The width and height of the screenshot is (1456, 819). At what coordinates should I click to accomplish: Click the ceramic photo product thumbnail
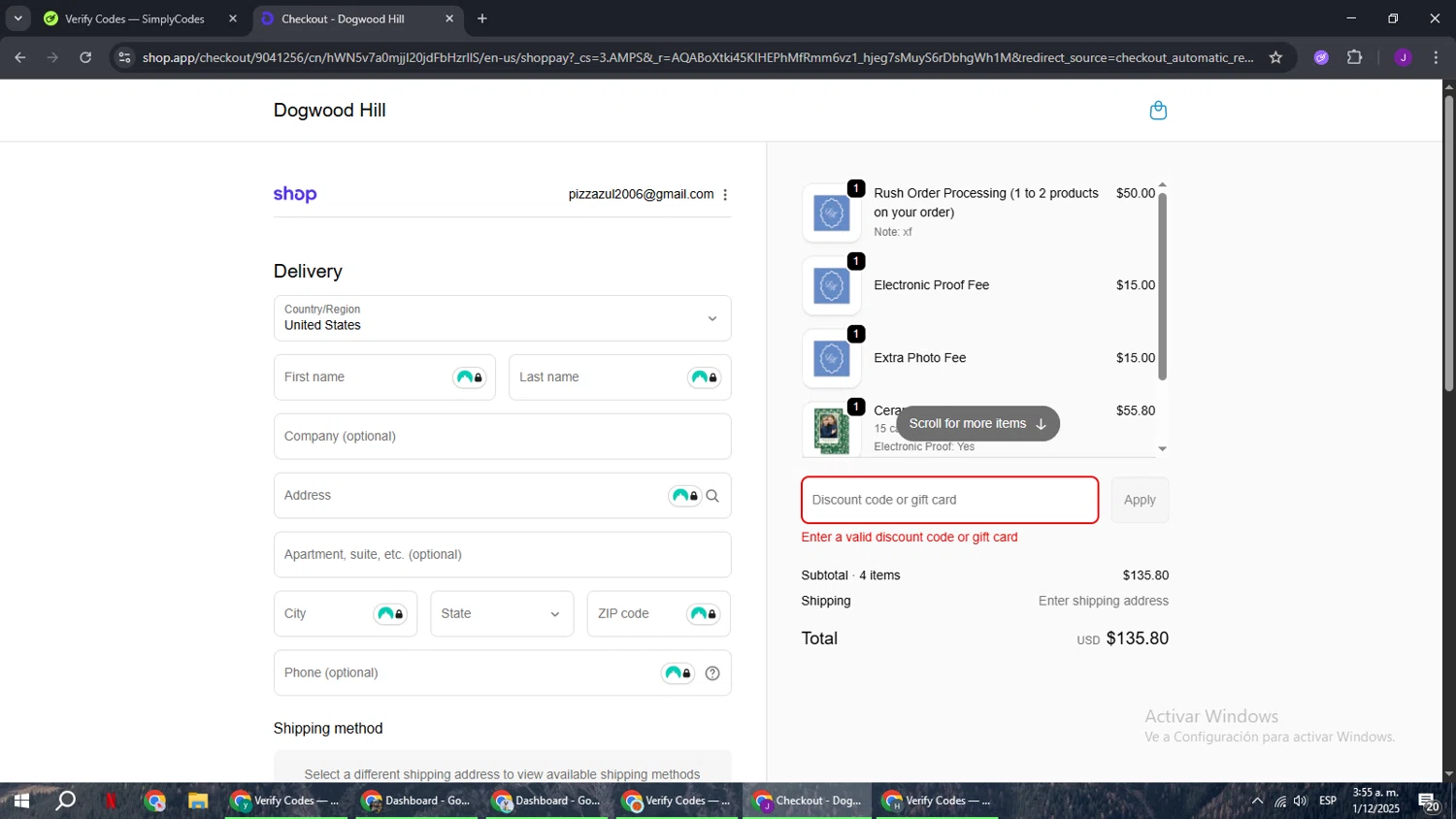(x=832, y=429)
